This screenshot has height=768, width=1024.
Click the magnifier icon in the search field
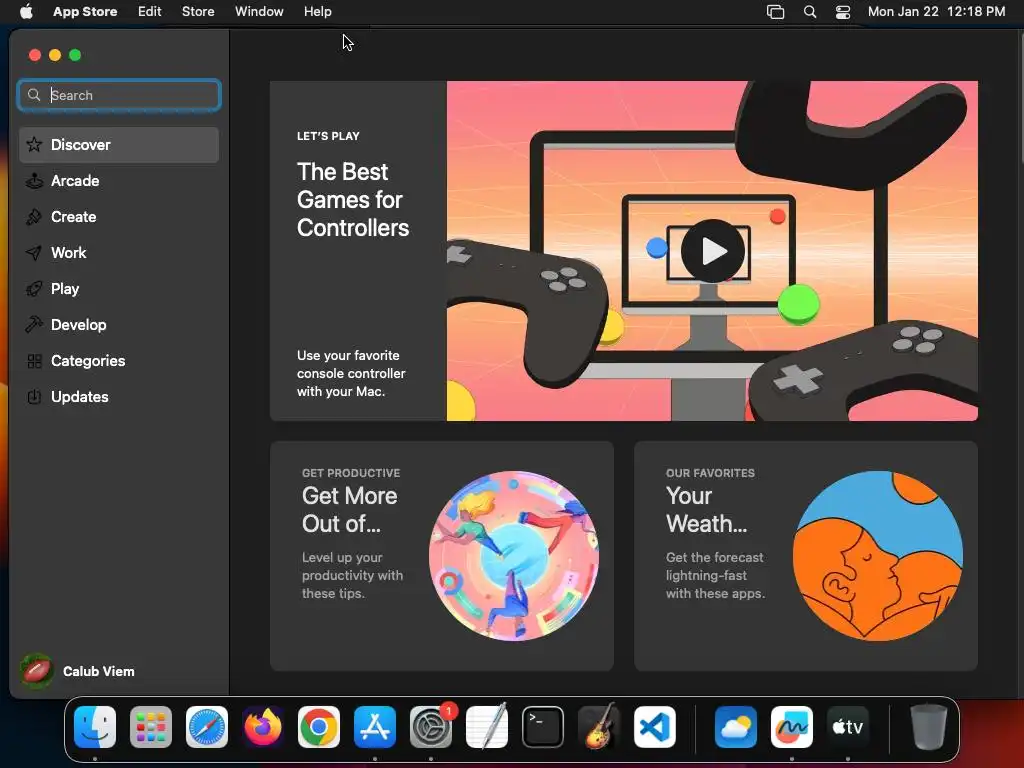[x=34, y=95]
